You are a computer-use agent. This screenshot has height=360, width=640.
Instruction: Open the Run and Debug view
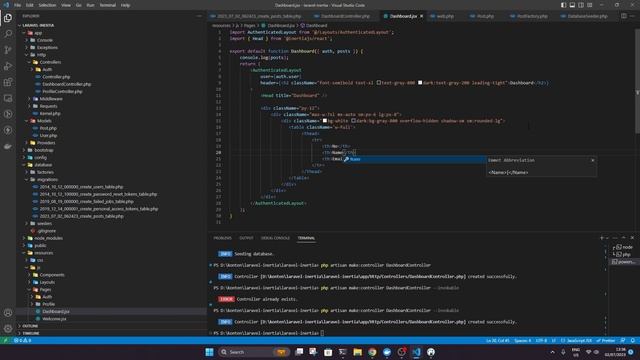8,66
